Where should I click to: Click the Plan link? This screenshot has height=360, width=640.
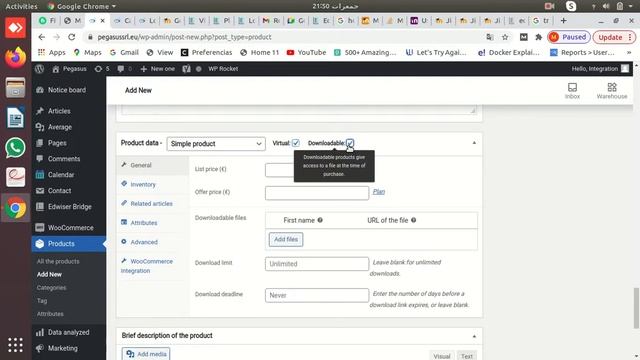click(x=379, y=191)
